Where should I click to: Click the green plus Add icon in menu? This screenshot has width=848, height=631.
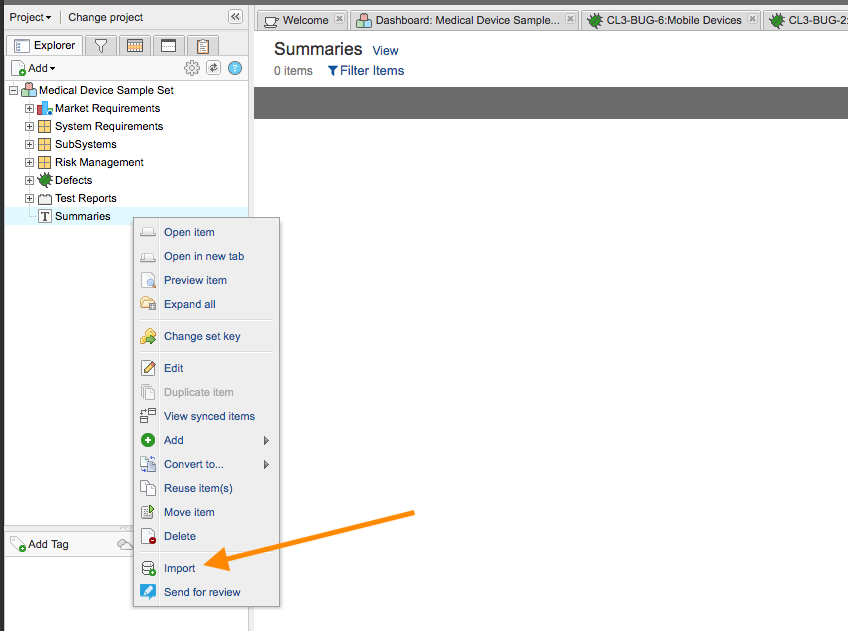(x=148, y=440)
